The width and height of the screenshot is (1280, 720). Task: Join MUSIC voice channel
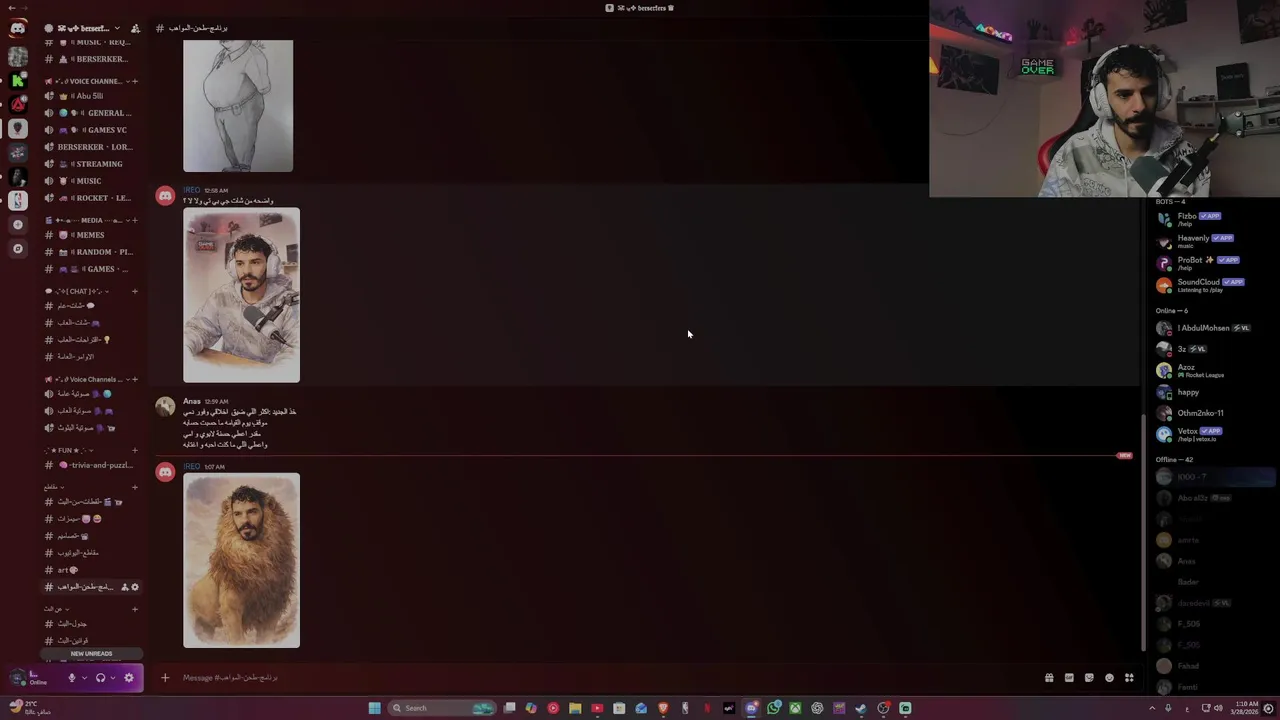tap(92, 181)
